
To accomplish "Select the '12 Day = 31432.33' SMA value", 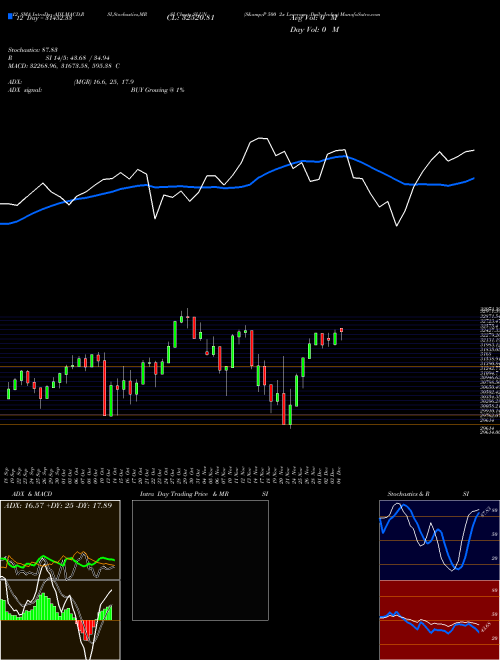I will click(x=44, y=19).
